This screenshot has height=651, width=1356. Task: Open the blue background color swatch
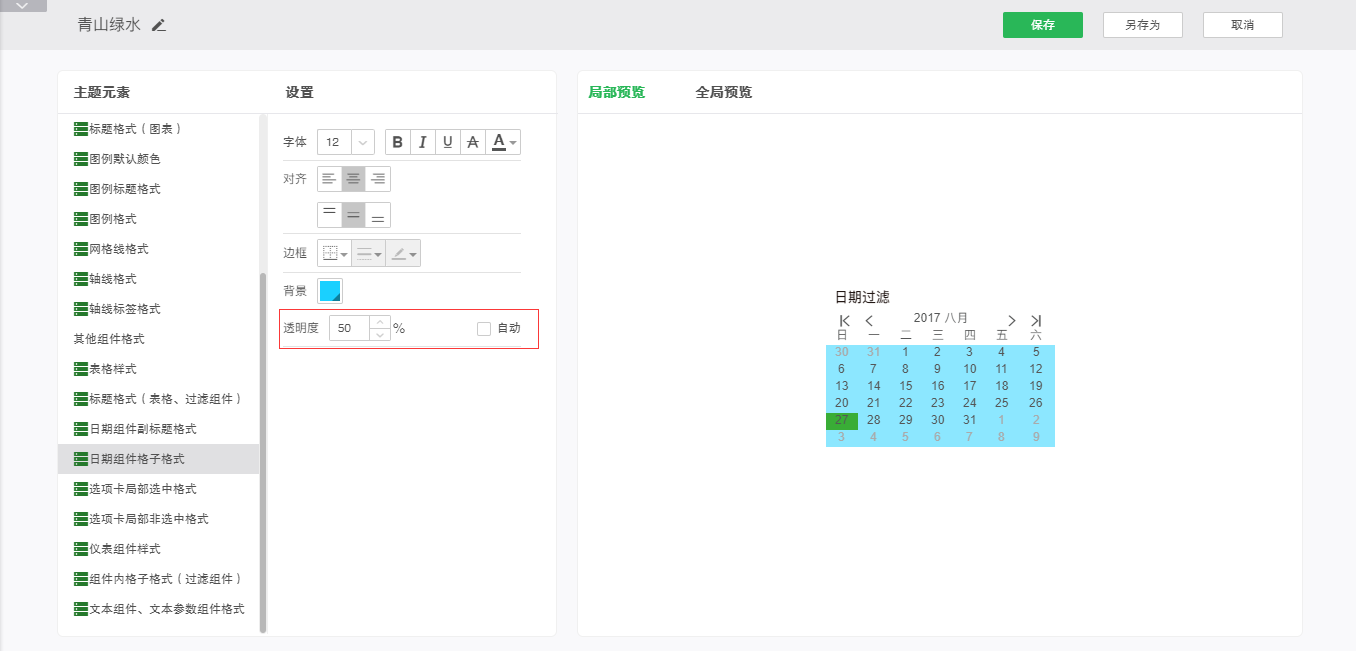[330, 291]
